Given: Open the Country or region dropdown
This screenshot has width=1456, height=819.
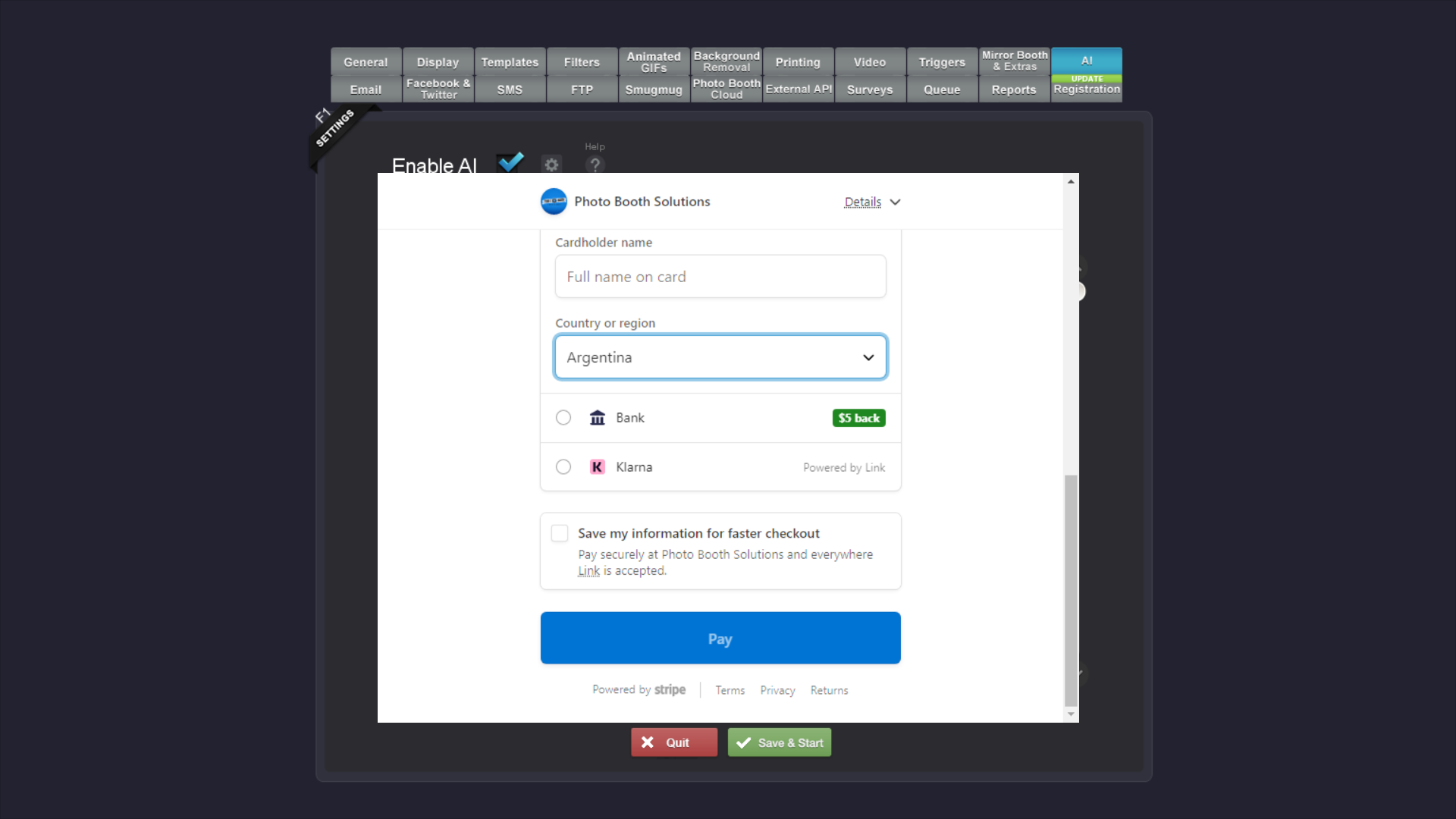Looking at the screenshot, I should pos(720,357).
